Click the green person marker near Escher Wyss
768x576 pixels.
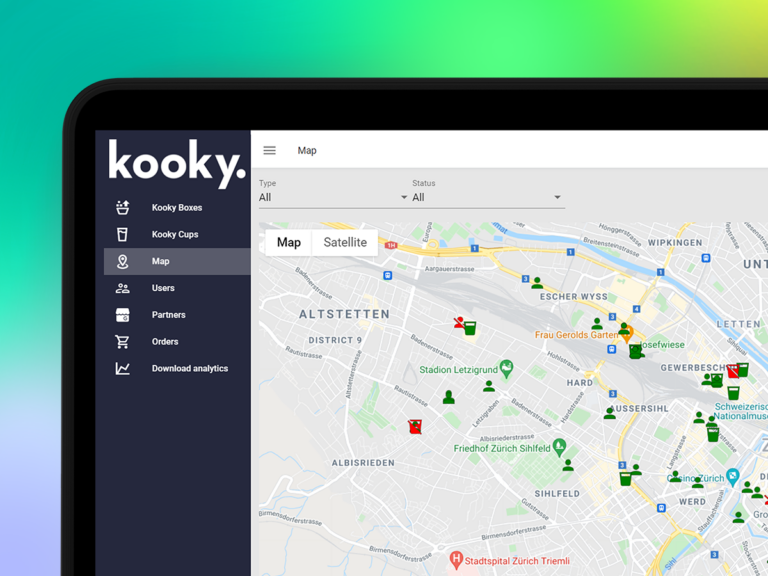(x=537, y=283)
